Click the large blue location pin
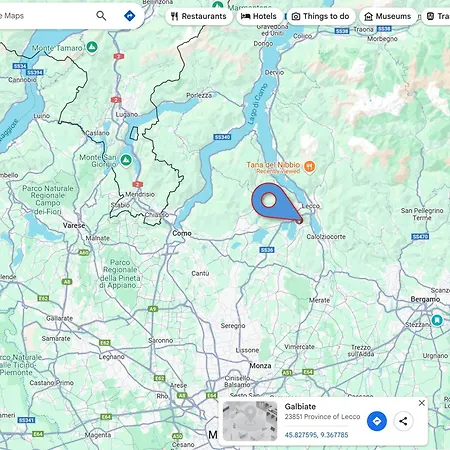Viewport: 450px width, 450px height. [275, 202]
